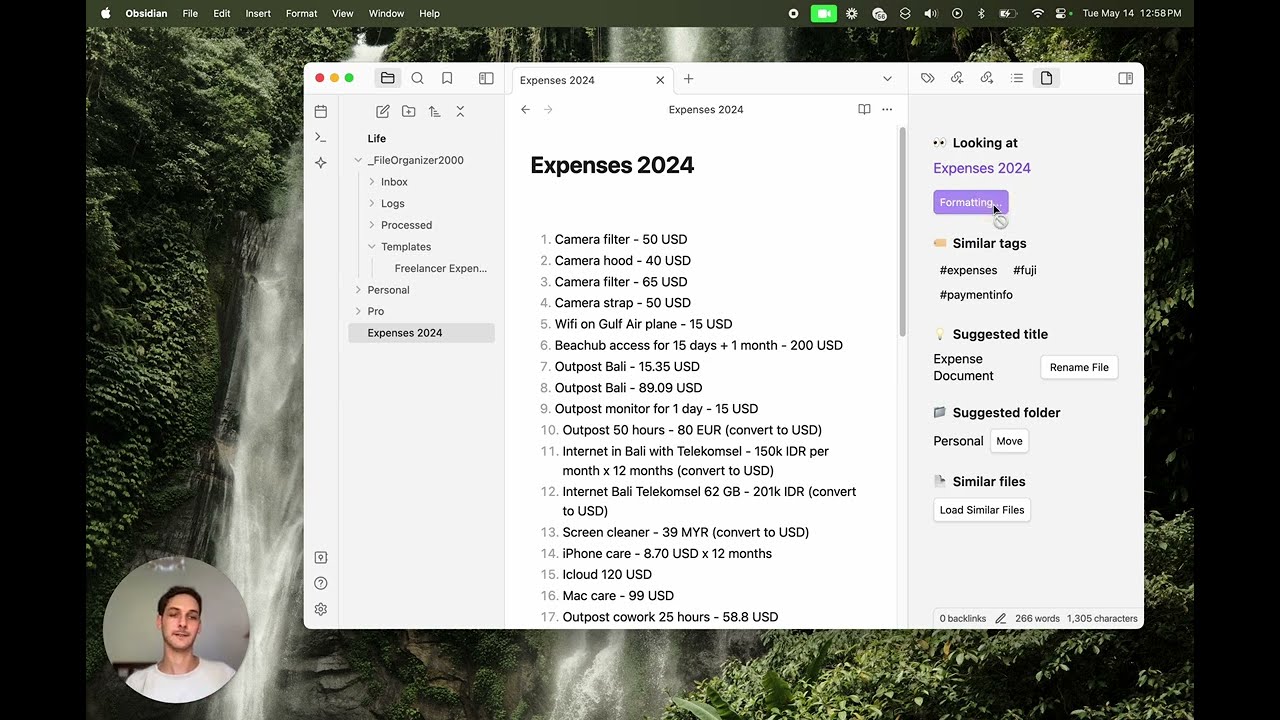Click the sparkle AI icon in ribbon
Image resolution: width=1280 pixels, height=720 pixels.
coord(321,162)
